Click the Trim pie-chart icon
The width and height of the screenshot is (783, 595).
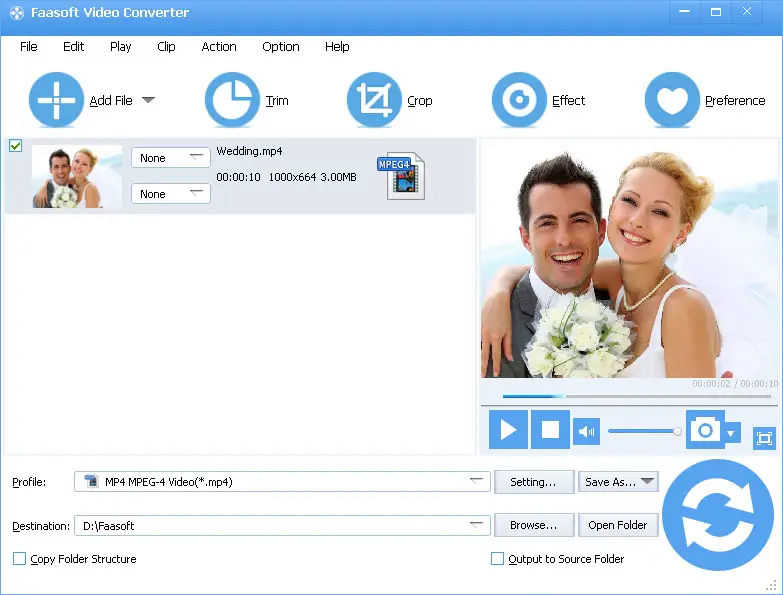232,100
